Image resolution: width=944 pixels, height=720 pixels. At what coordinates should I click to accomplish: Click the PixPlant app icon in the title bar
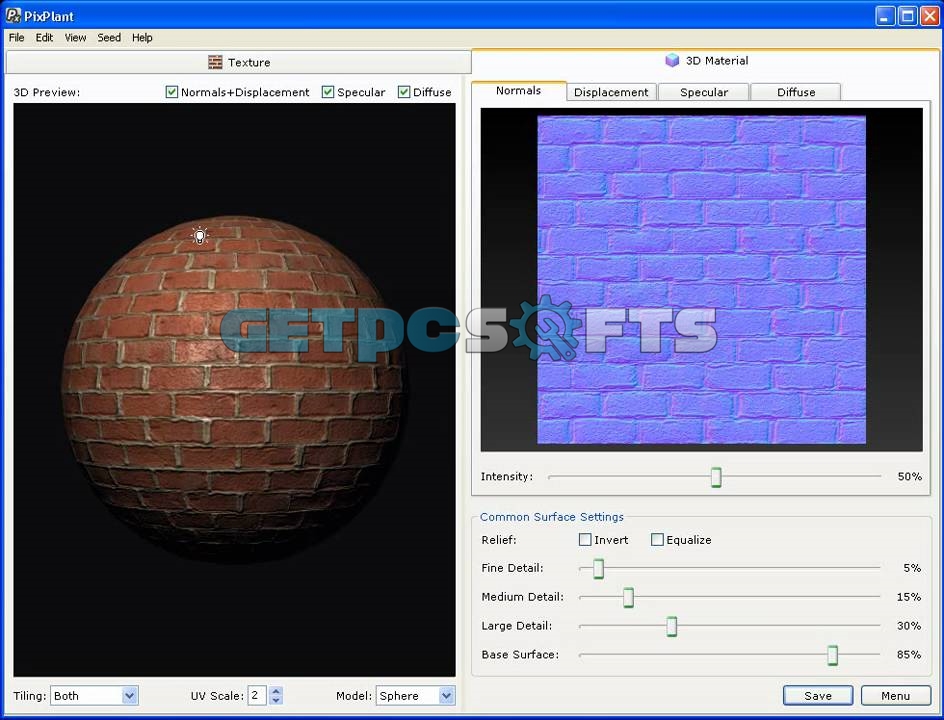pos(13,15)
